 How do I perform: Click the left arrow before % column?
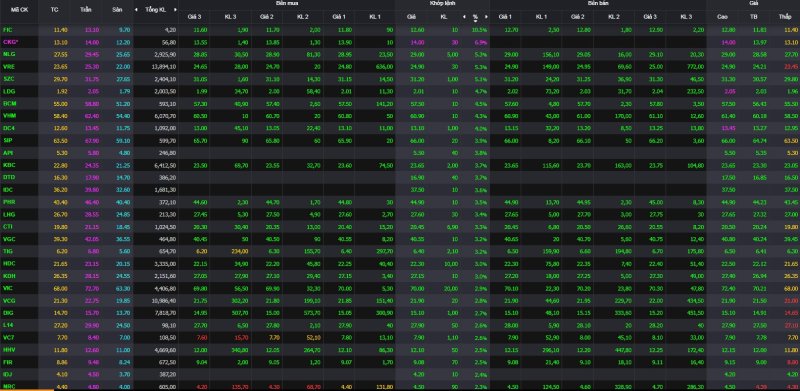coord(464,16)
